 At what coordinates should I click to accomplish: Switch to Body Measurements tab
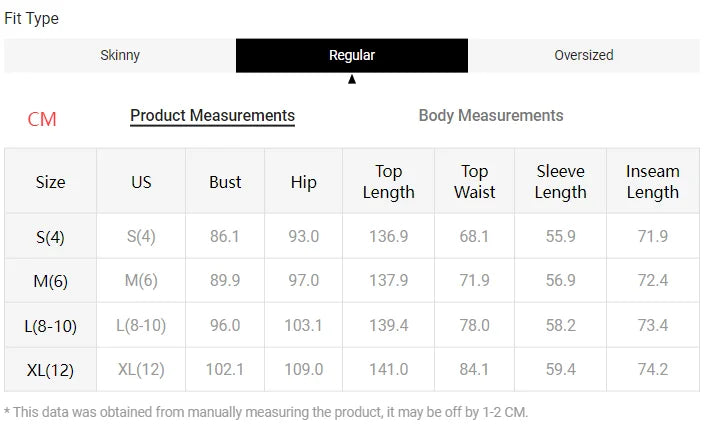pyautogui.click(x=490, y=116)
